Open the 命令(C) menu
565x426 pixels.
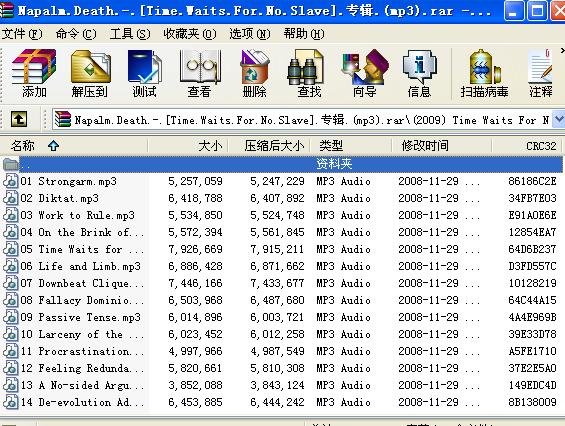point(76,34)
